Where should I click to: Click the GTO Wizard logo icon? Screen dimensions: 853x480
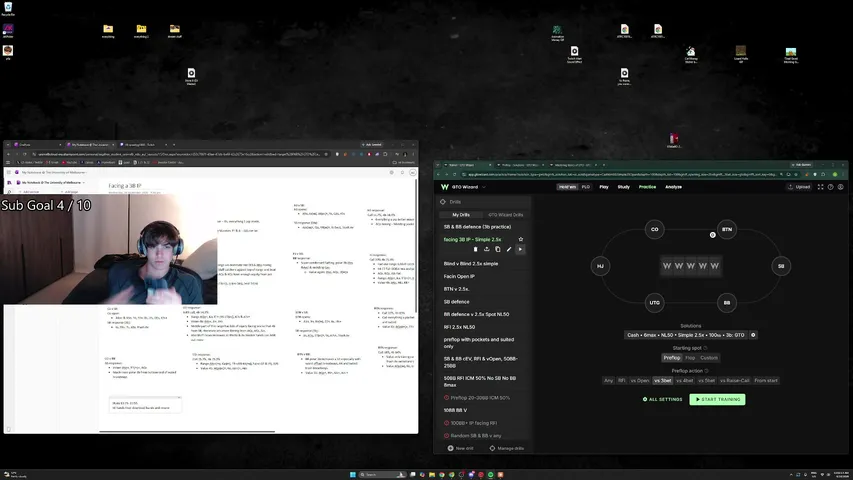pyautogui.click(x=444, y=187)
